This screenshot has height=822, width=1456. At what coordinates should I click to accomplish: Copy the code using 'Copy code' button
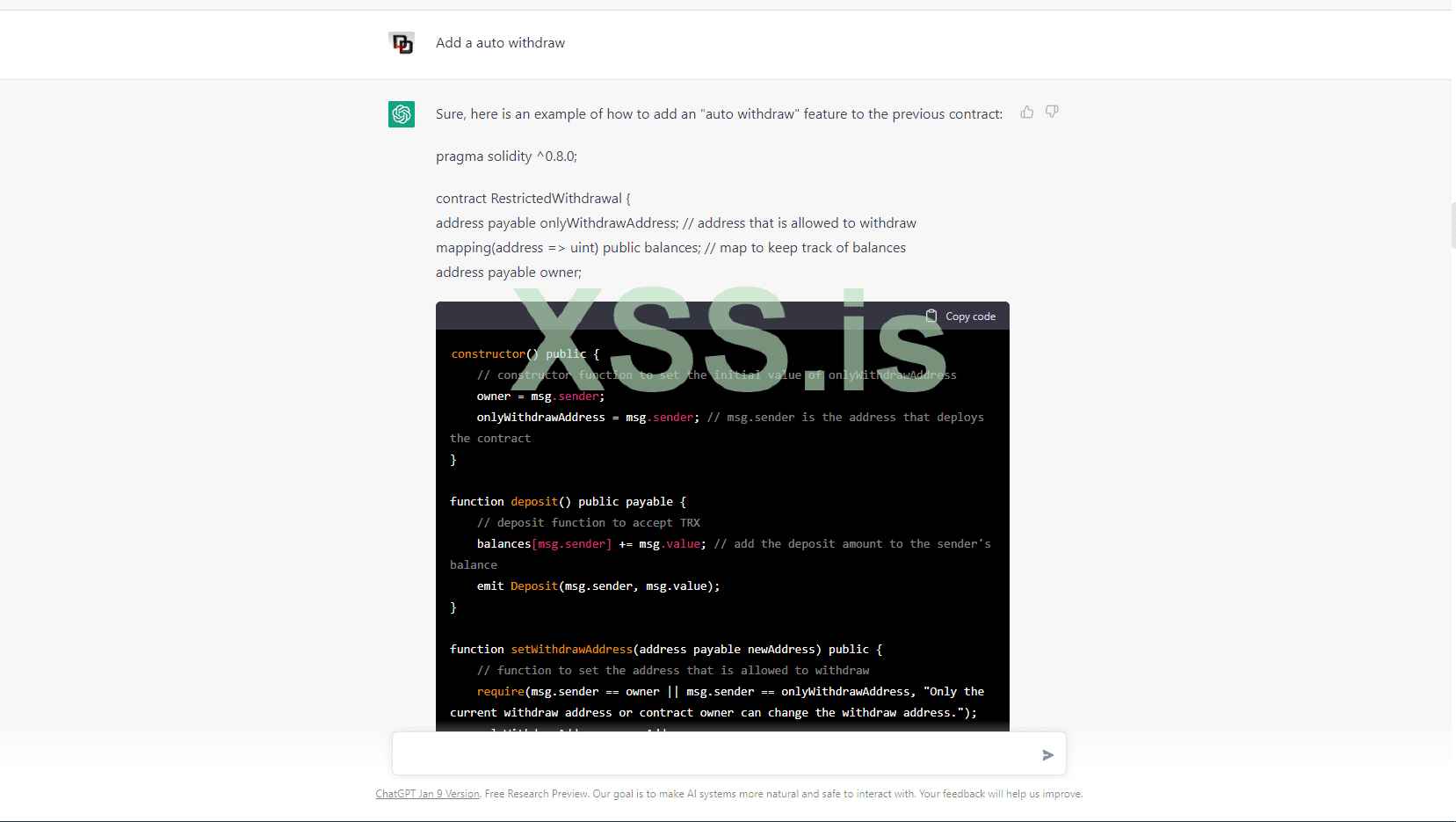click(x=960, y=316)
